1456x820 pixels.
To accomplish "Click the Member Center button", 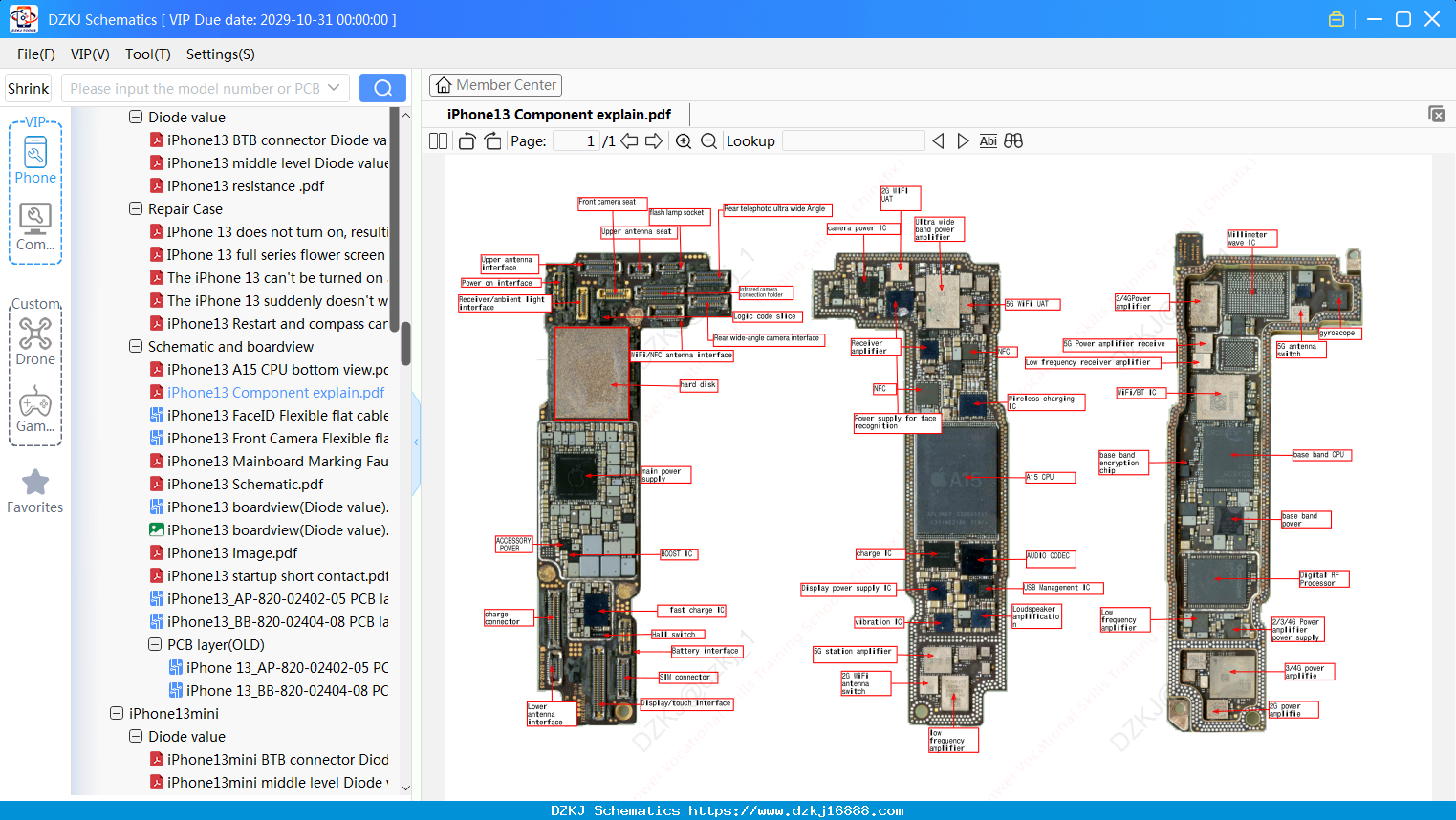I will tap(495, 85).
